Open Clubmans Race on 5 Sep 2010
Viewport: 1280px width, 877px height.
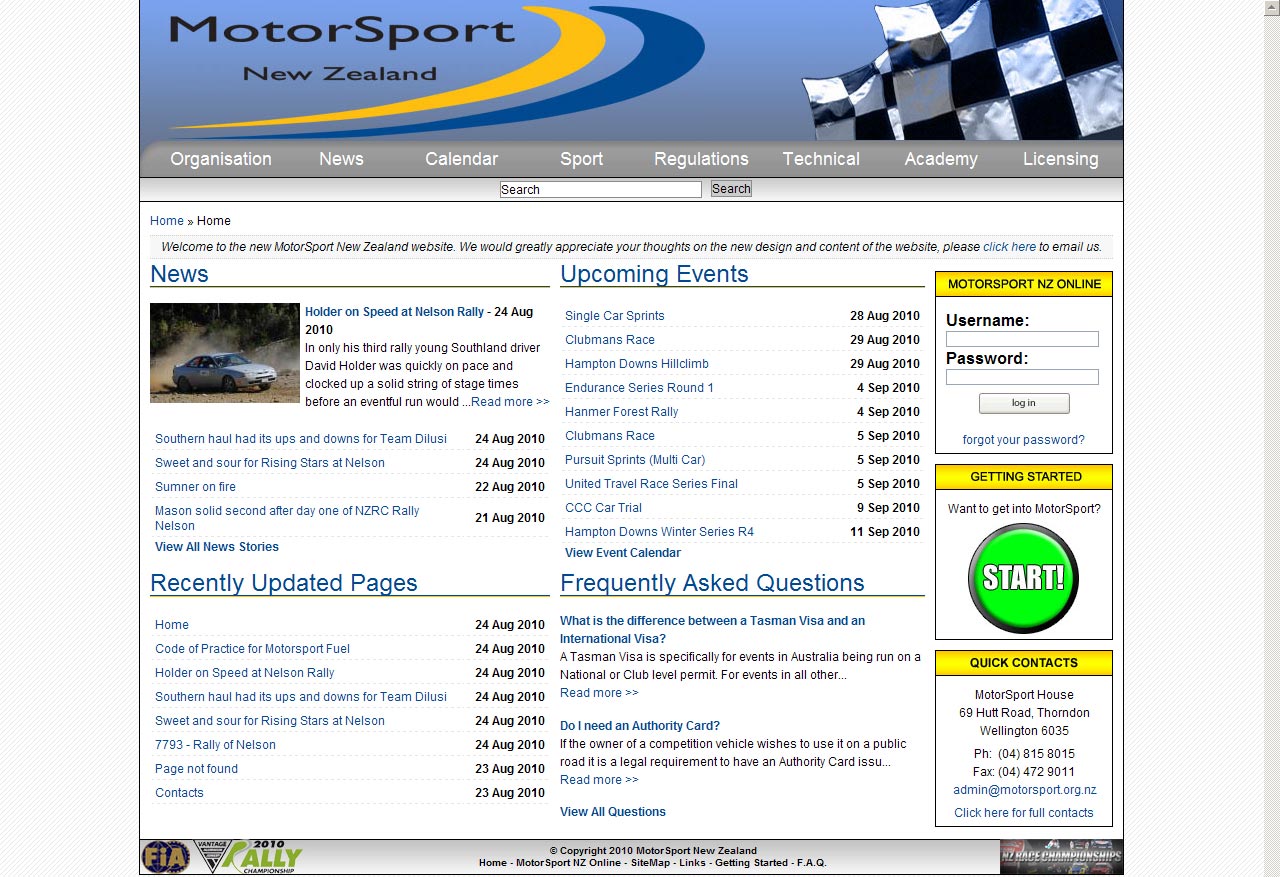point(610,436)
